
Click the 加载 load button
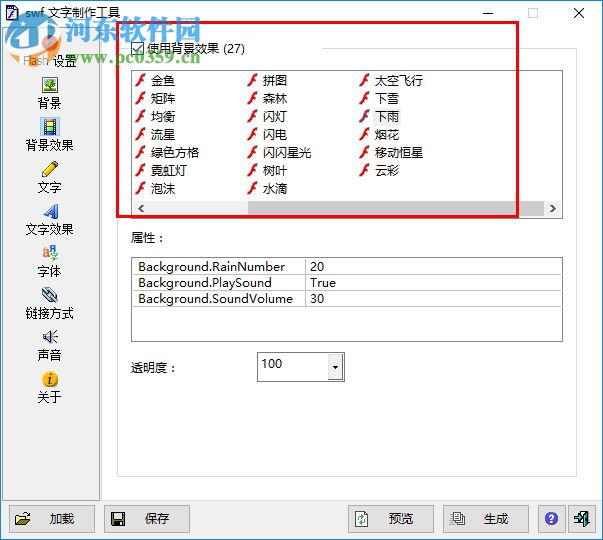[52, 519]
